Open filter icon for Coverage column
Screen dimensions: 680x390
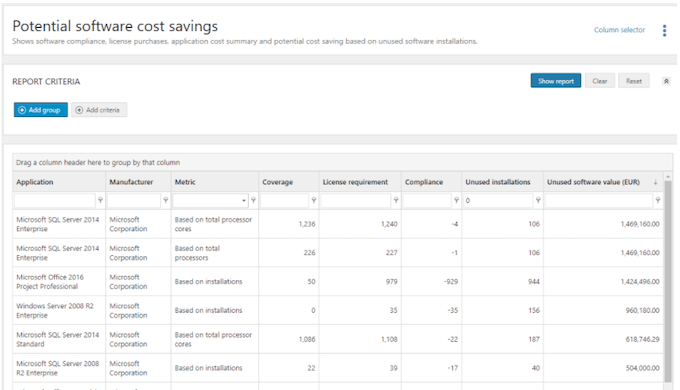coord(314,200)
